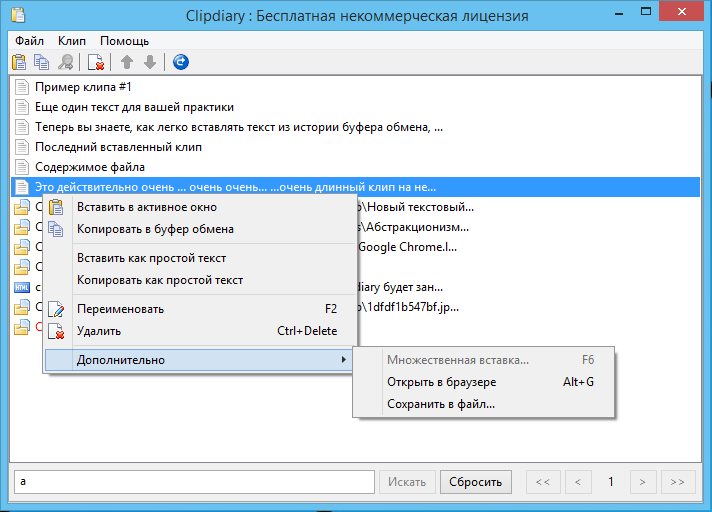Click the document icon beside 'Пример клипа #1'

[x=22, y=87]
